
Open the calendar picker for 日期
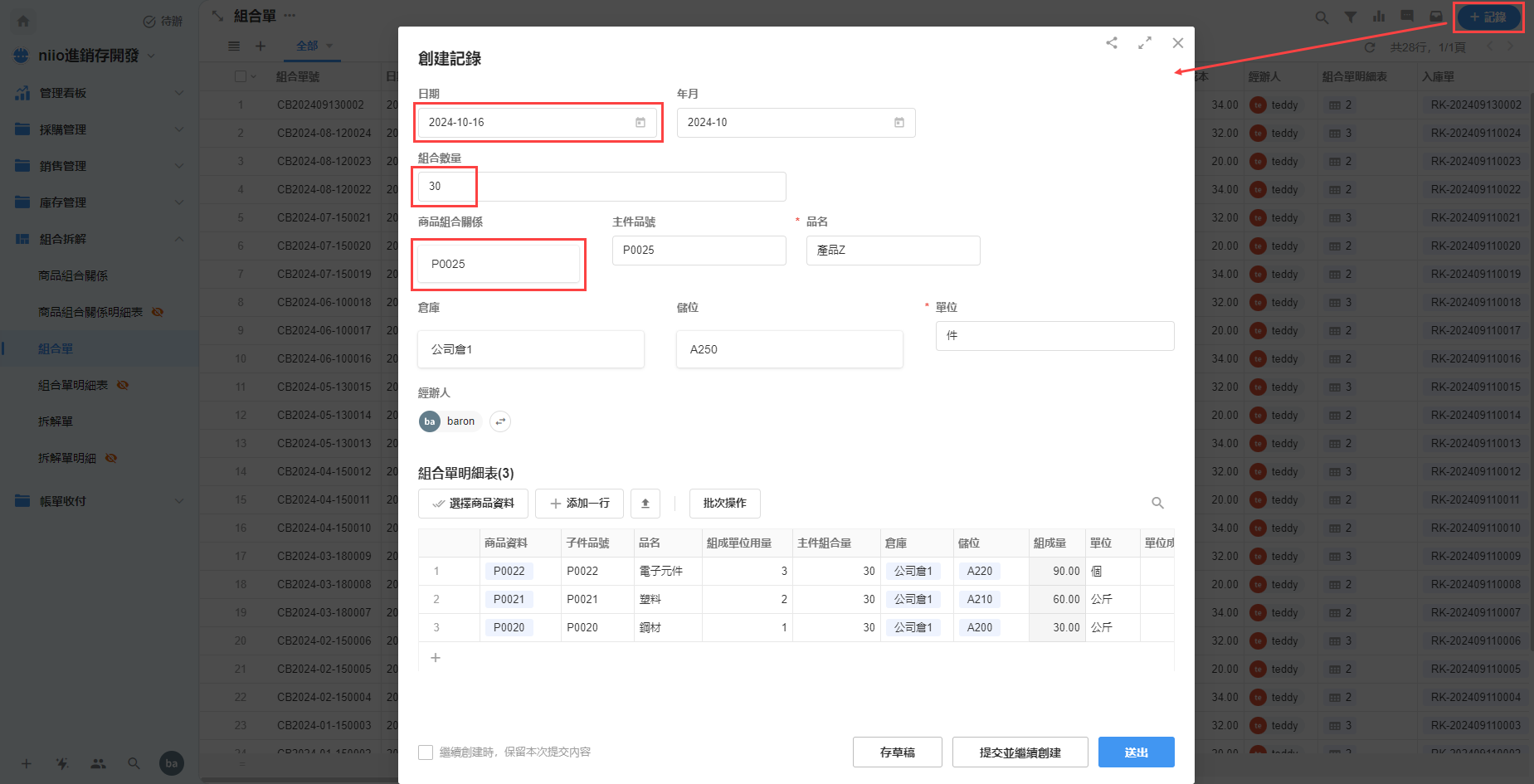click(x=640, y=123)
